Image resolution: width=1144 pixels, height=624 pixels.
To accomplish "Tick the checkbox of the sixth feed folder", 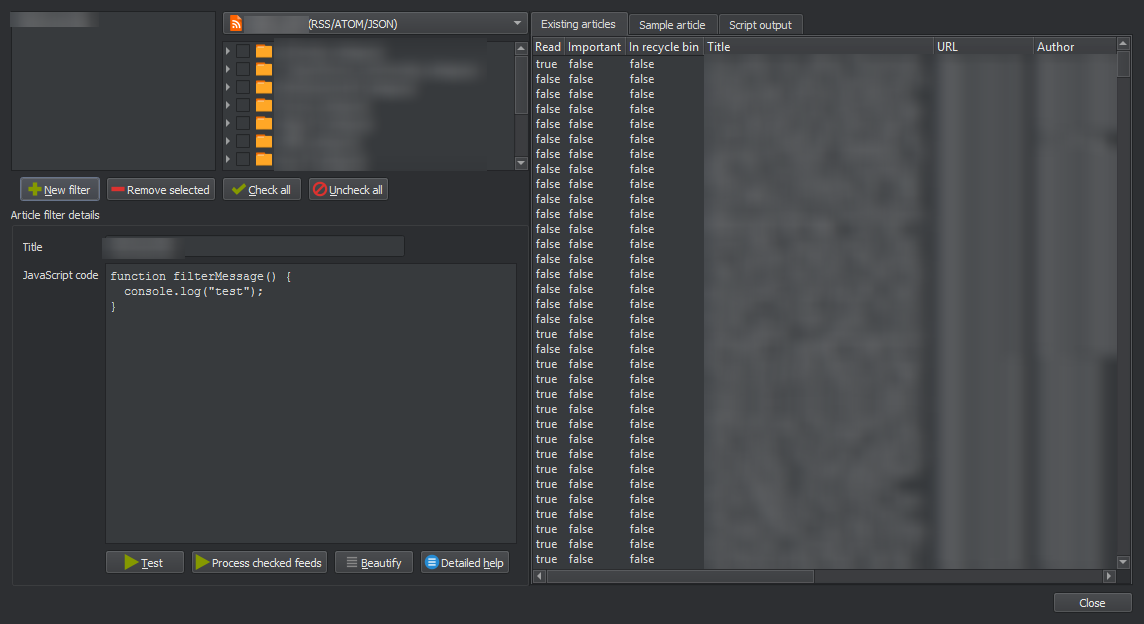I will point(243,141).
